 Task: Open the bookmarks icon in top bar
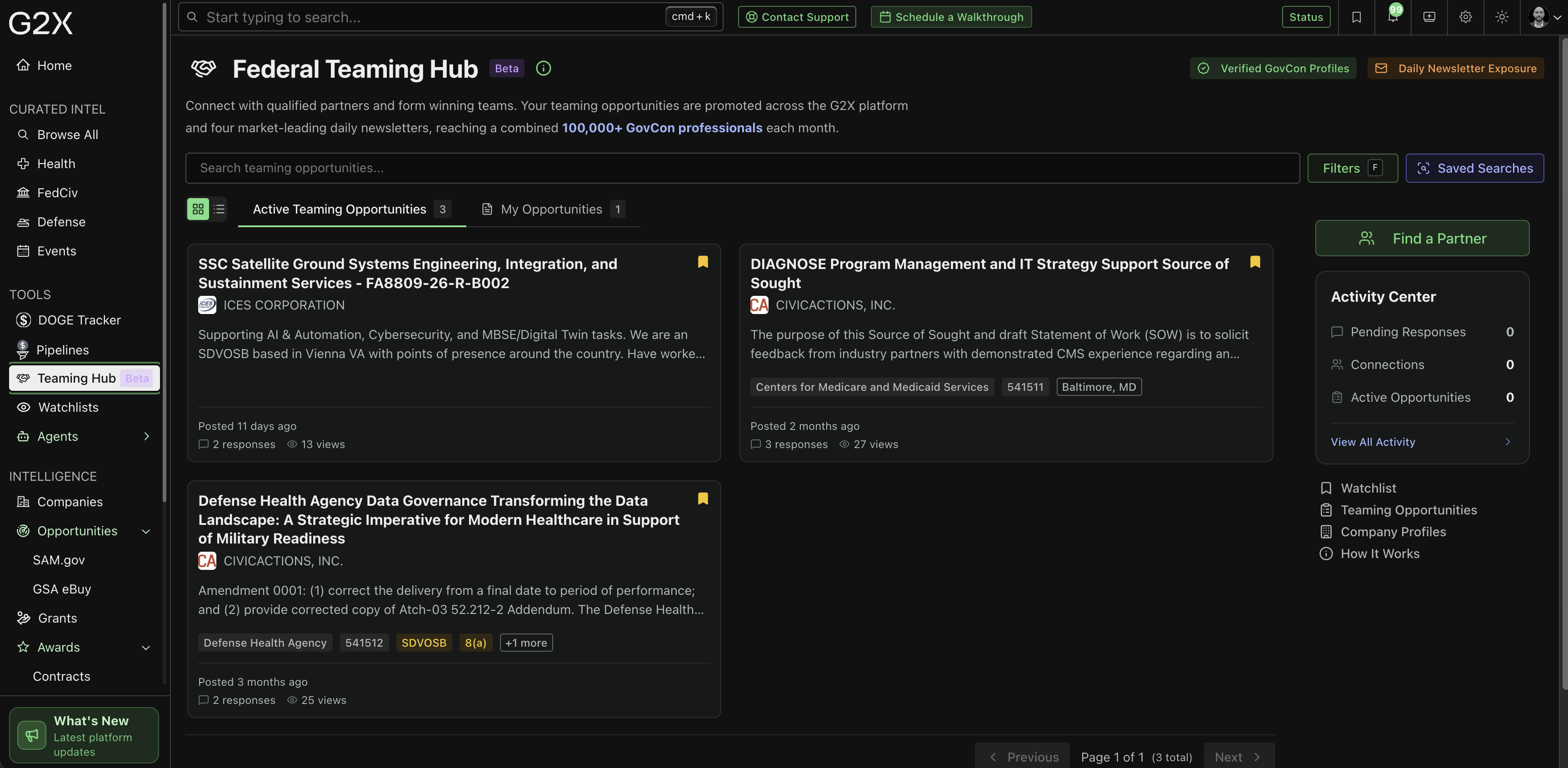(1356, 17)
